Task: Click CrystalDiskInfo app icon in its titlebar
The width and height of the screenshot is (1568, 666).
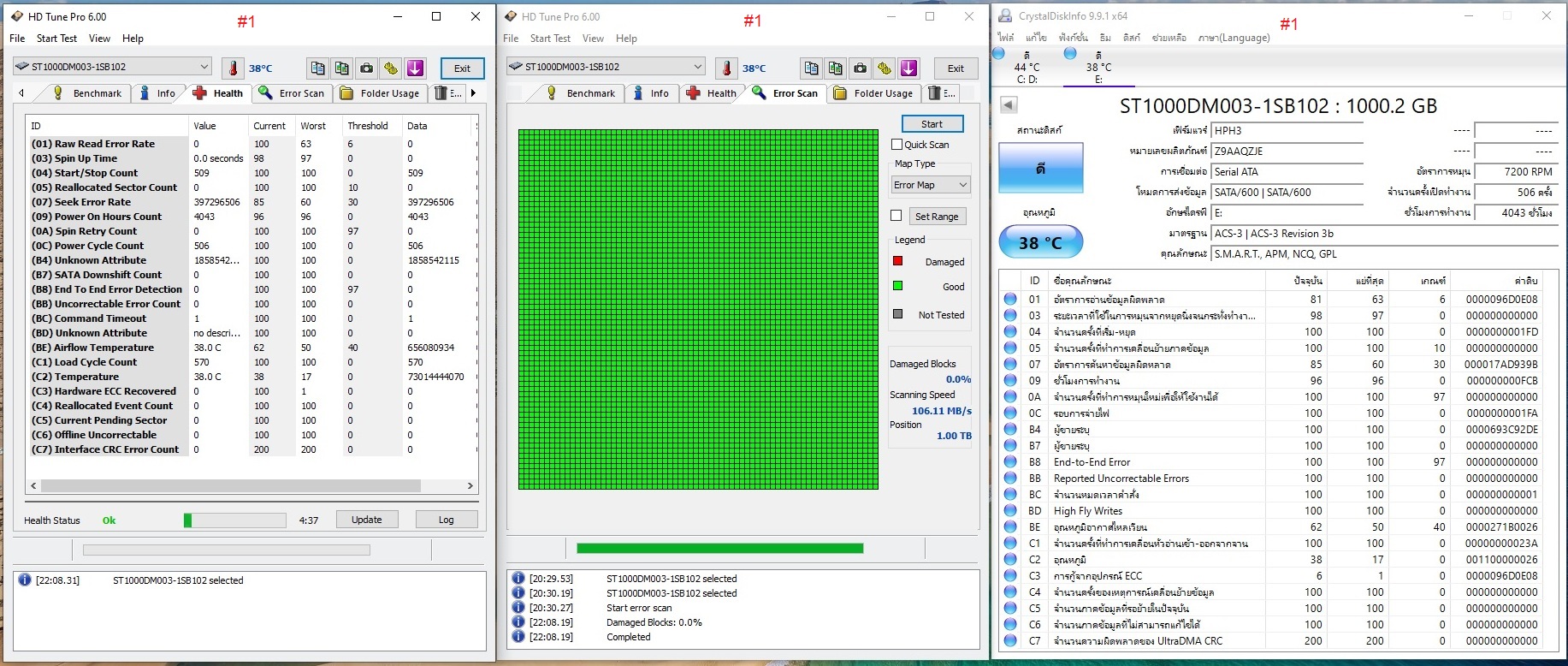Action: tap(1003, 15)
